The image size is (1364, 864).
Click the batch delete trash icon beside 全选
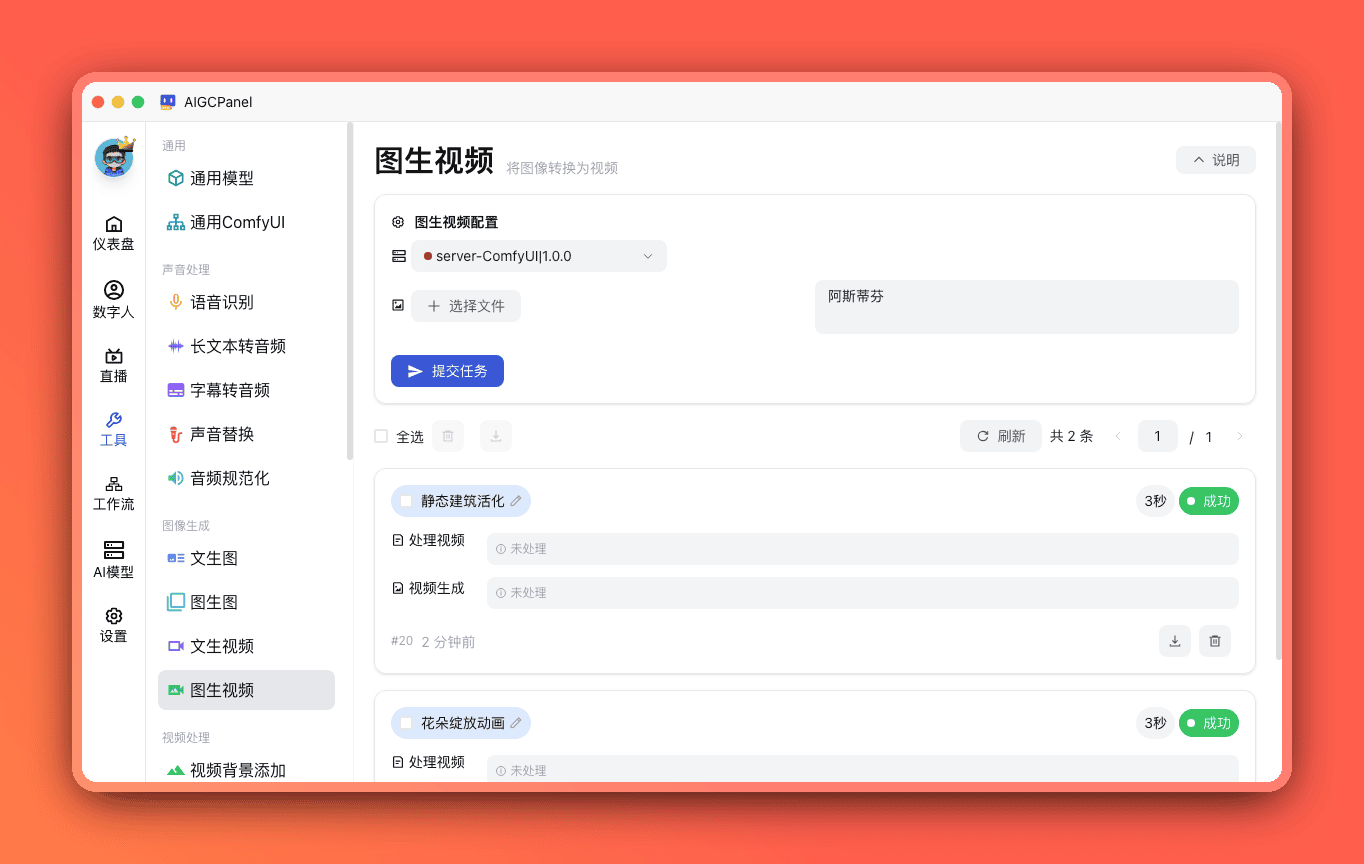tap(448, 436)
